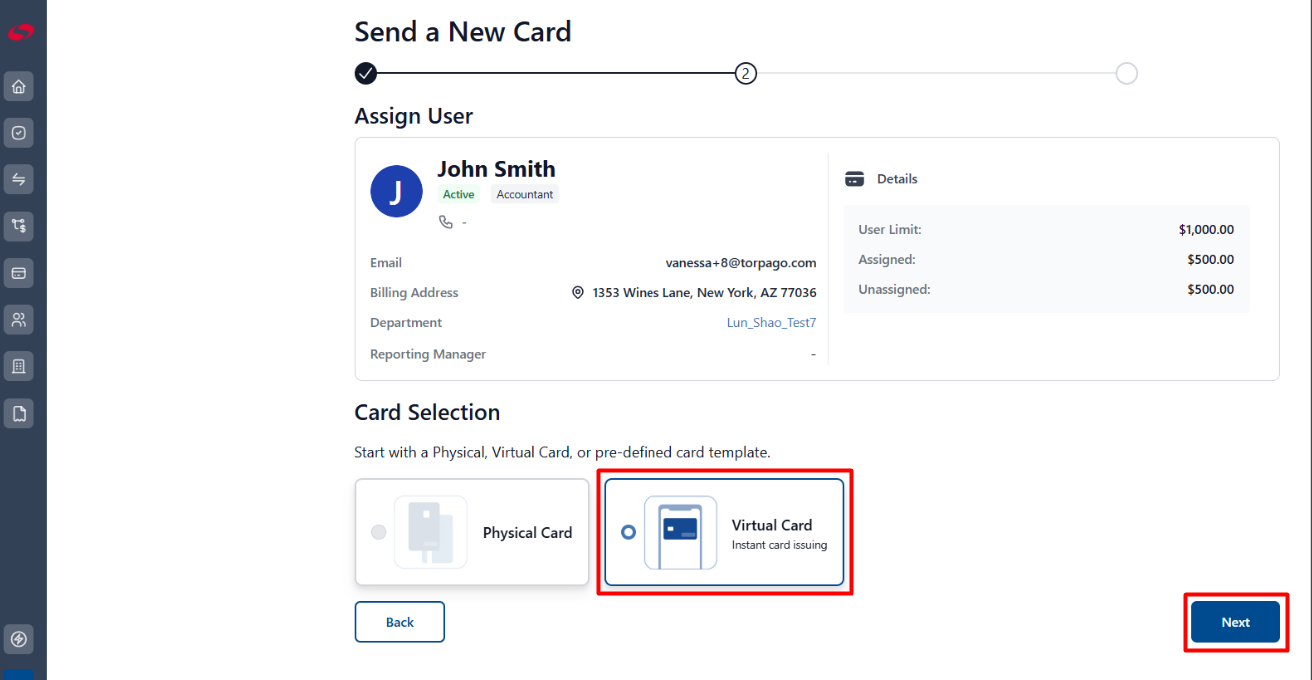Click John Smith's avatar circle
The height and width of the screenshot is (680, 1312).
[x=396, y=191]
